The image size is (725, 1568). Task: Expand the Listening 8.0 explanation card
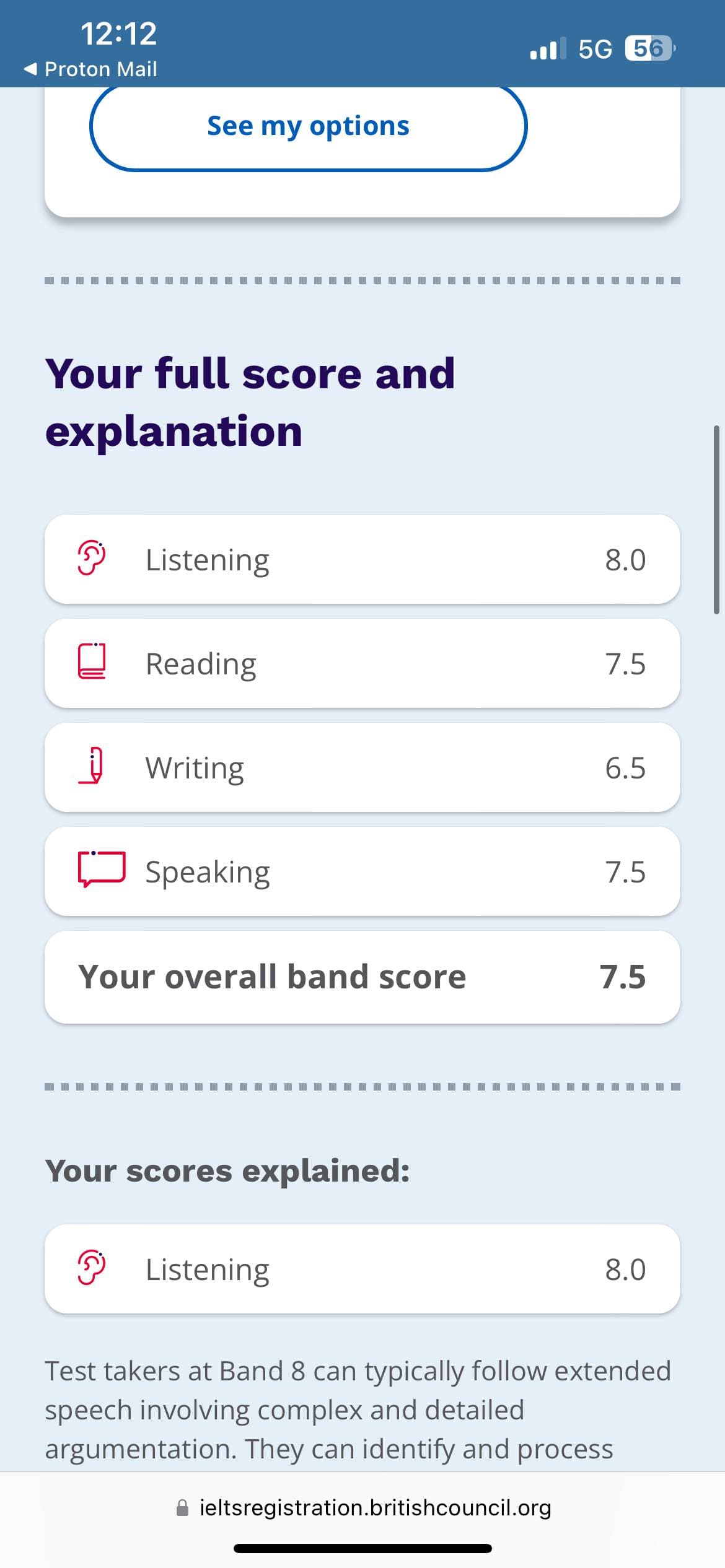tap(362, 1269)
